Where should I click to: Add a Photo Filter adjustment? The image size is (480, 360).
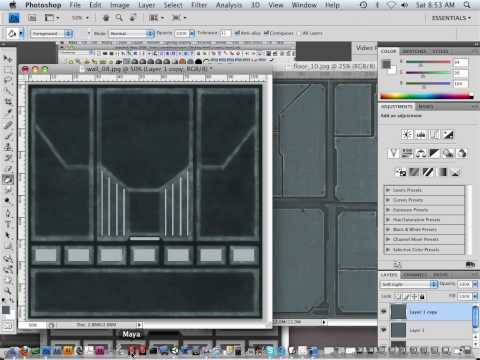click(x=448, y=153)
